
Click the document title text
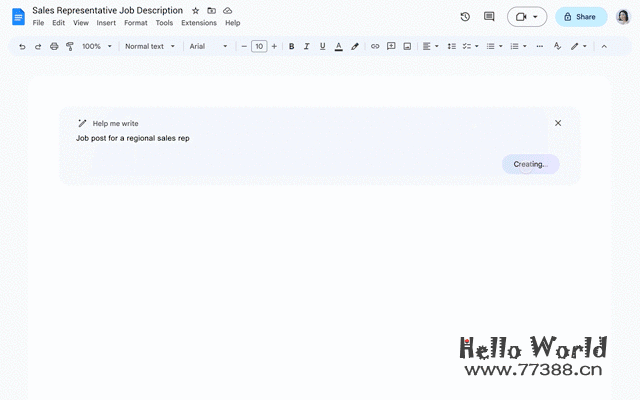pyautogui.click(x=107, y=11)
